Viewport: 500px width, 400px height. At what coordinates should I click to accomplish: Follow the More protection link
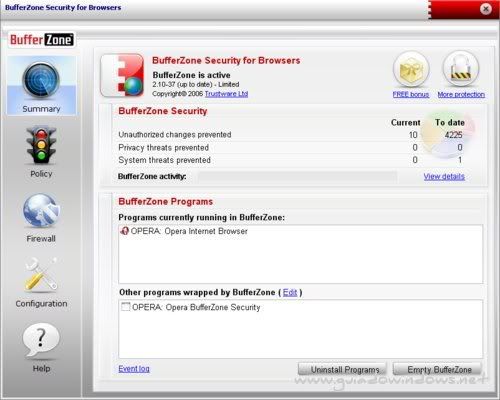(x=461, y=94)
